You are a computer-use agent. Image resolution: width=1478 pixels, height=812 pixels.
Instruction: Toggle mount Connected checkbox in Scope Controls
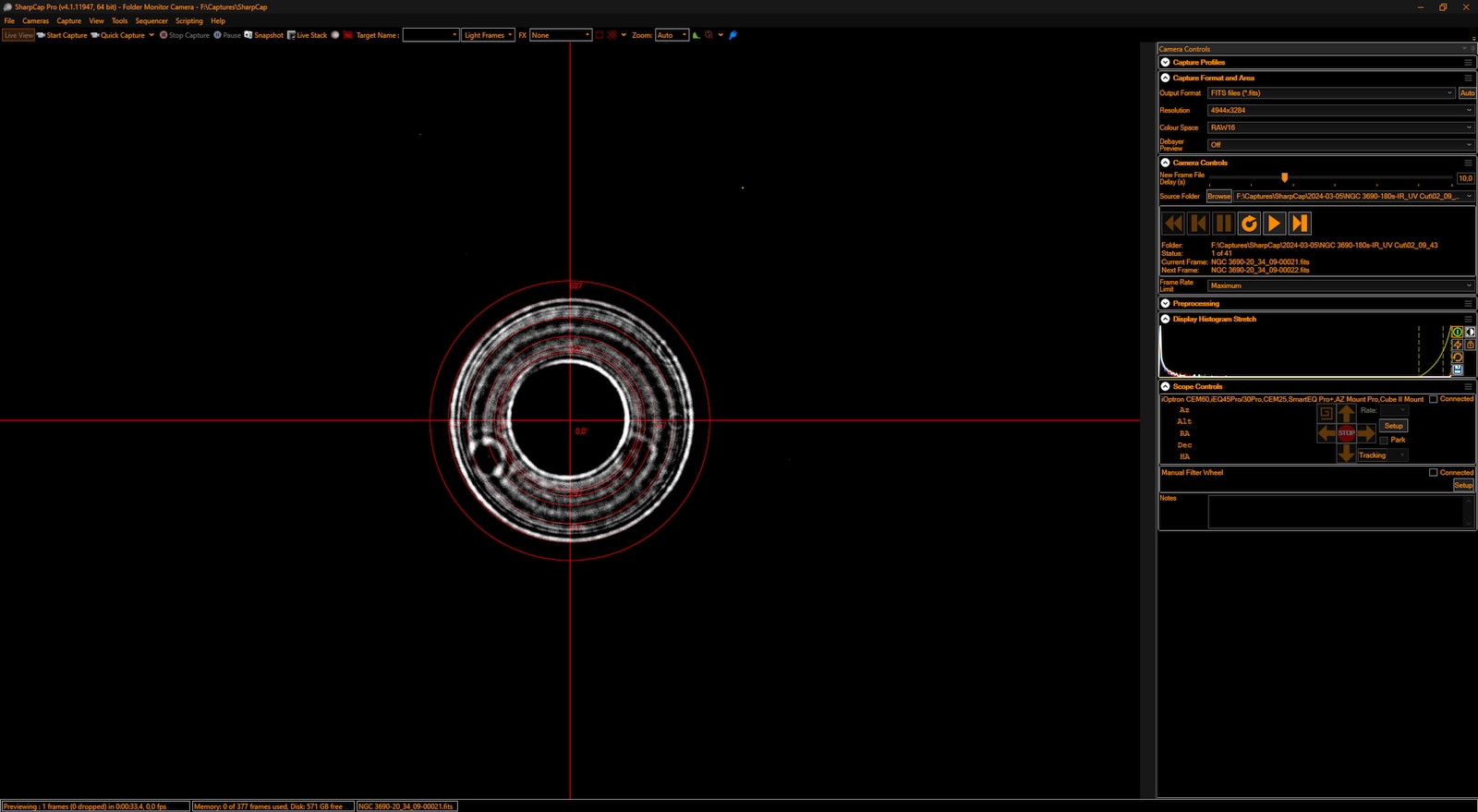pyautogui.click(x=1434, y=399)
